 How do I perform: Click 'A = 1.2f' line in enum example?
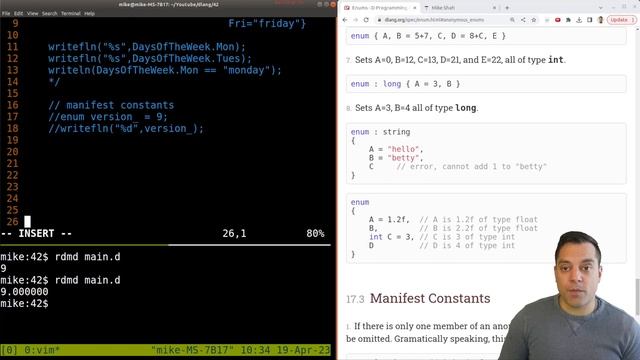click(389, 220)
